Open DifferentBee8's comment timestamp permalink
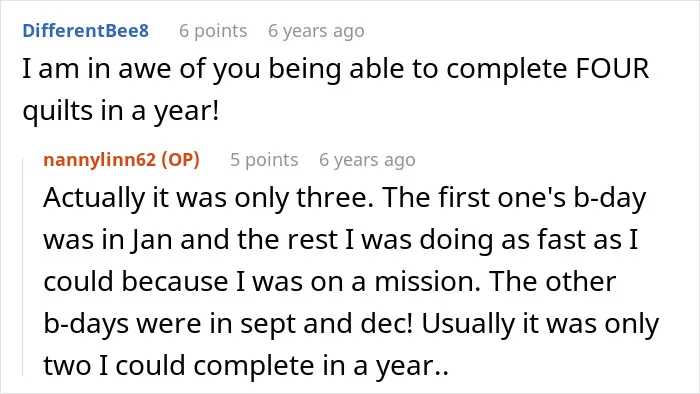The width and height of the screenshot is (700, 394). [x=316, y=31]
